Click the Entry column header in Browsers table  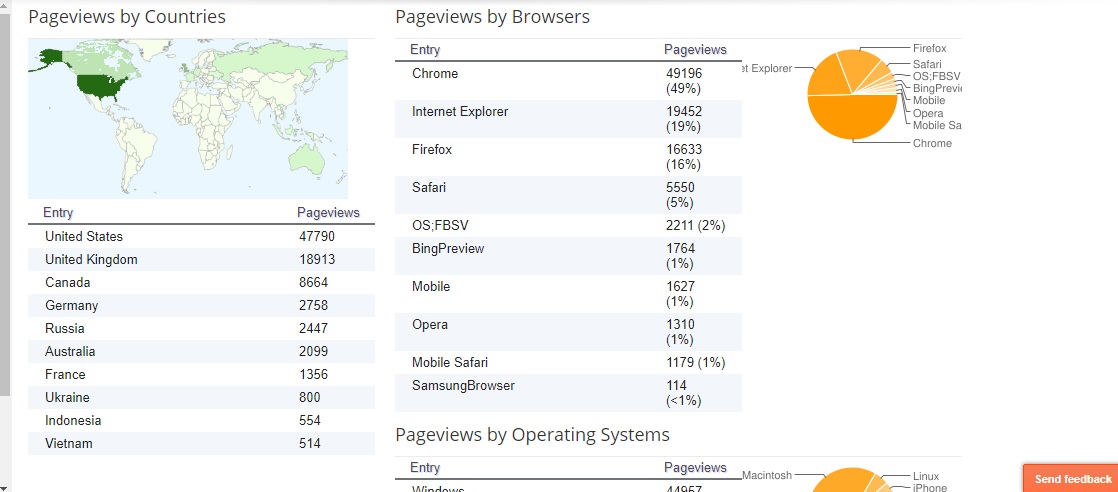click(x=425, y=50)
